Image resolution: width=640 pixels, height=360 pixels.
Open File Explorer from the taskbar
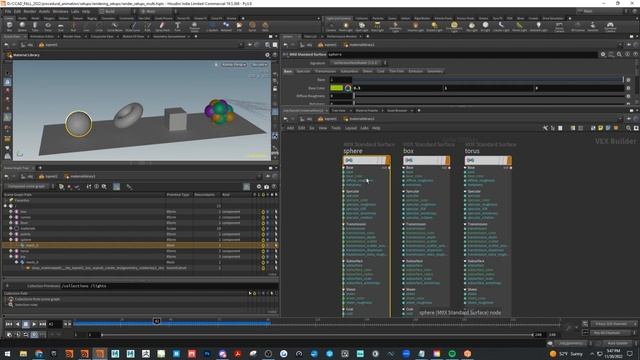[23, 353]
